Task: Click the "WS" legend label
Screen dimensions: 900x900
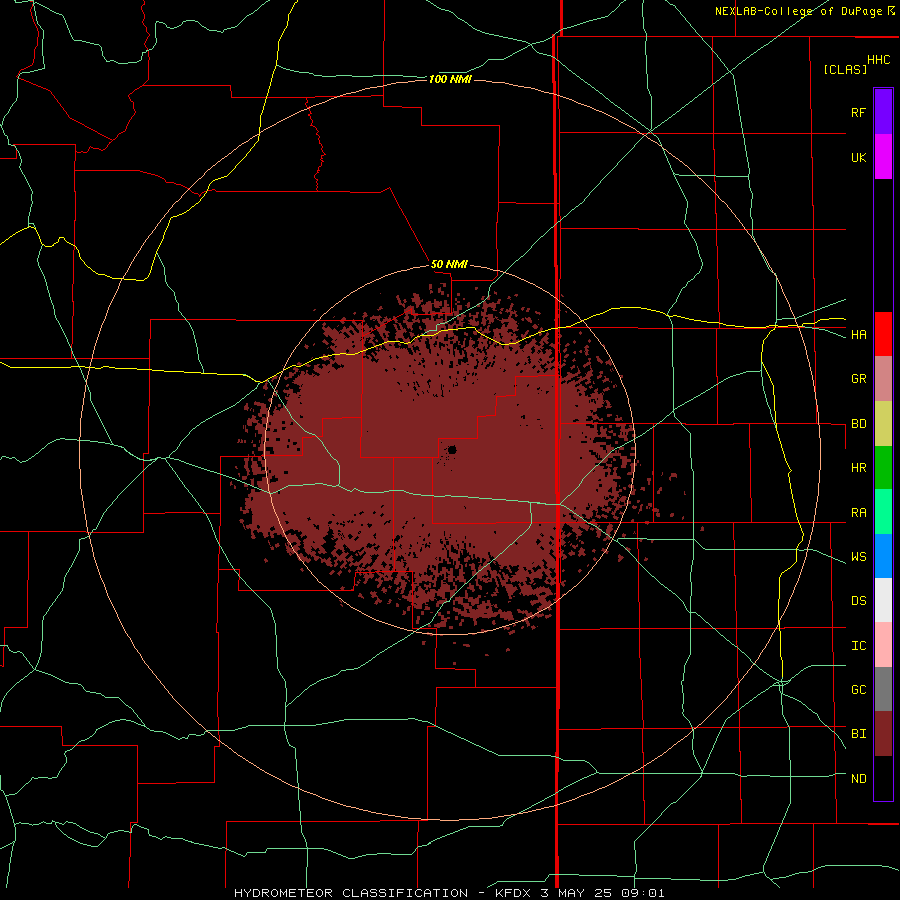Action: tap(858, 557)
